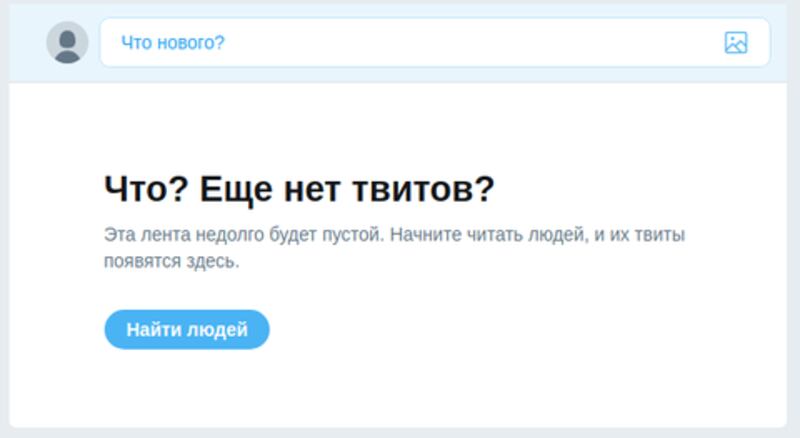Click the round gray account avatar
Viewport: 800px width, 438px height.
tap(67, 43)
